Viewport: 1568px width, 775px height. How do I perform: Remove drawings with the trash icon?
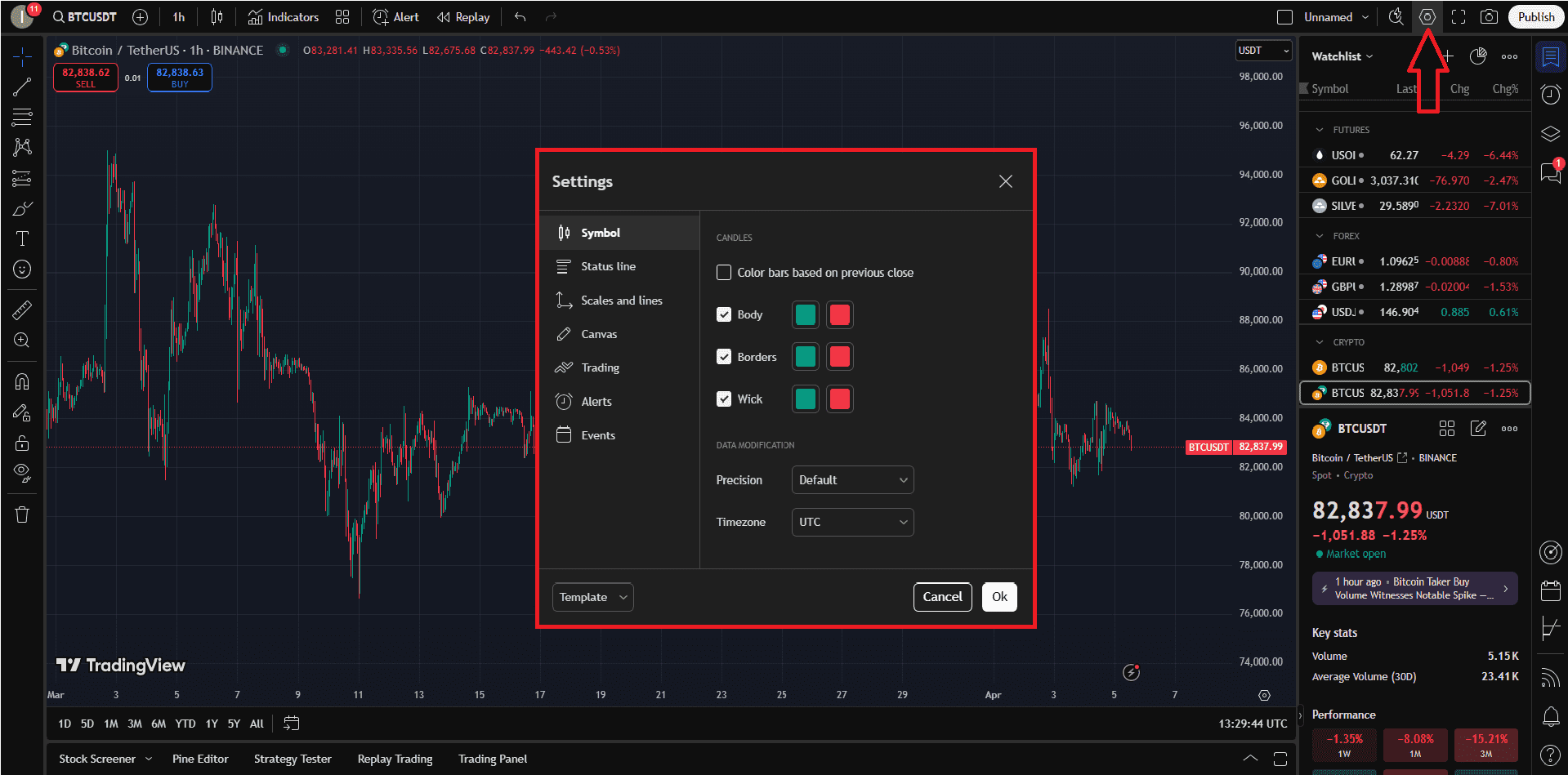(x=22, y=514)
